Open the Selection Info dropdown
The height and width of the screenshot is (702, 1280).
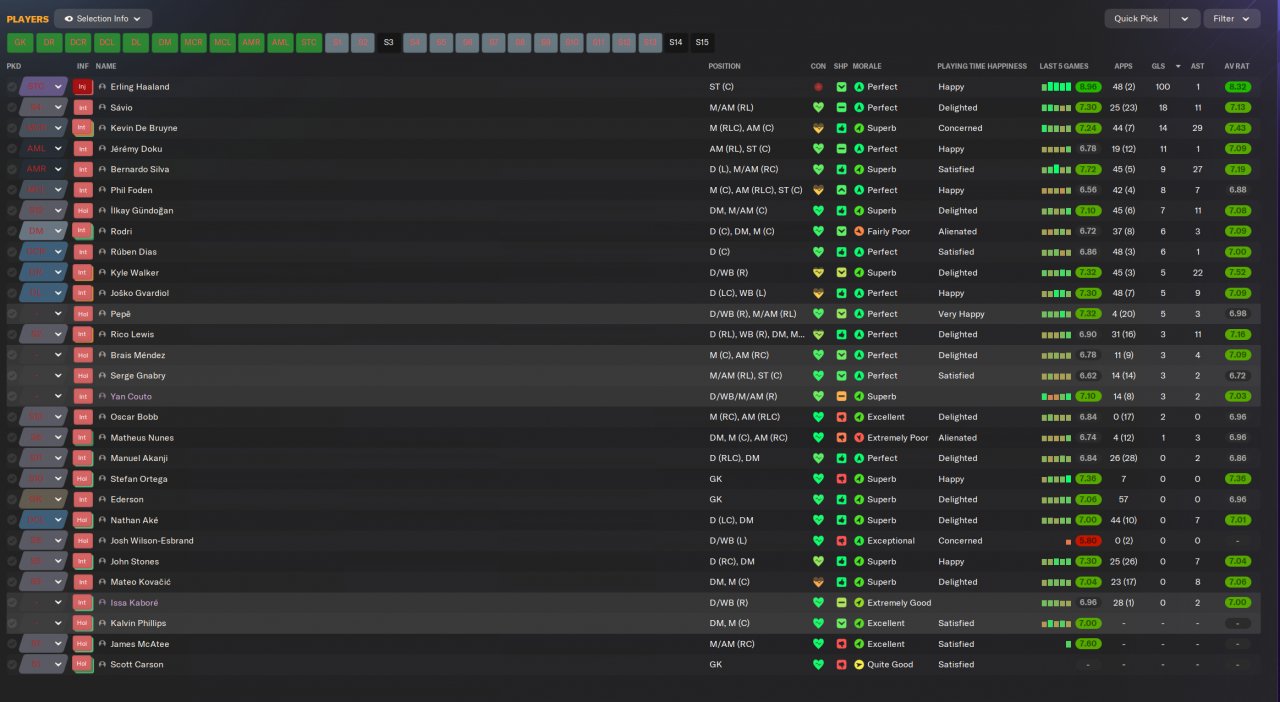pyautogui.click(x=103, y=19)
